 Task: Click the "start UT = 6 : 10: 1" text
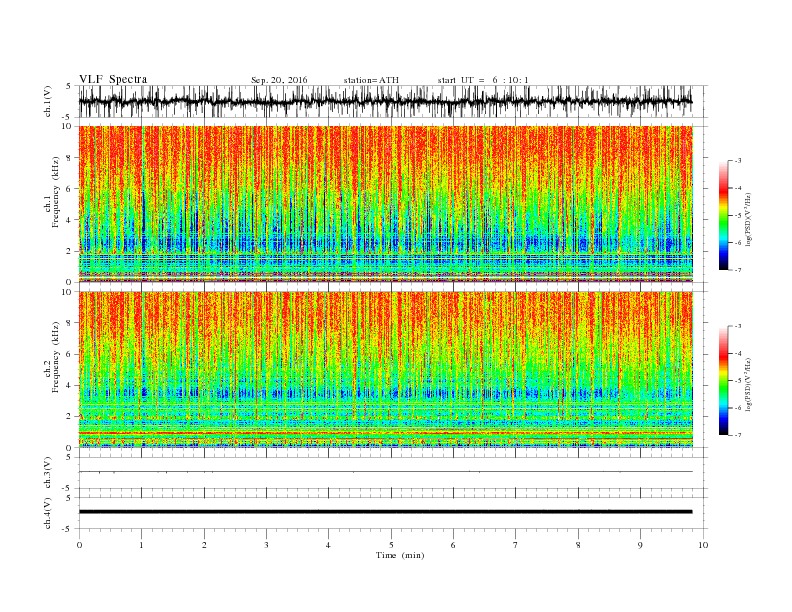pyautogui.click(x=483, y=80)
